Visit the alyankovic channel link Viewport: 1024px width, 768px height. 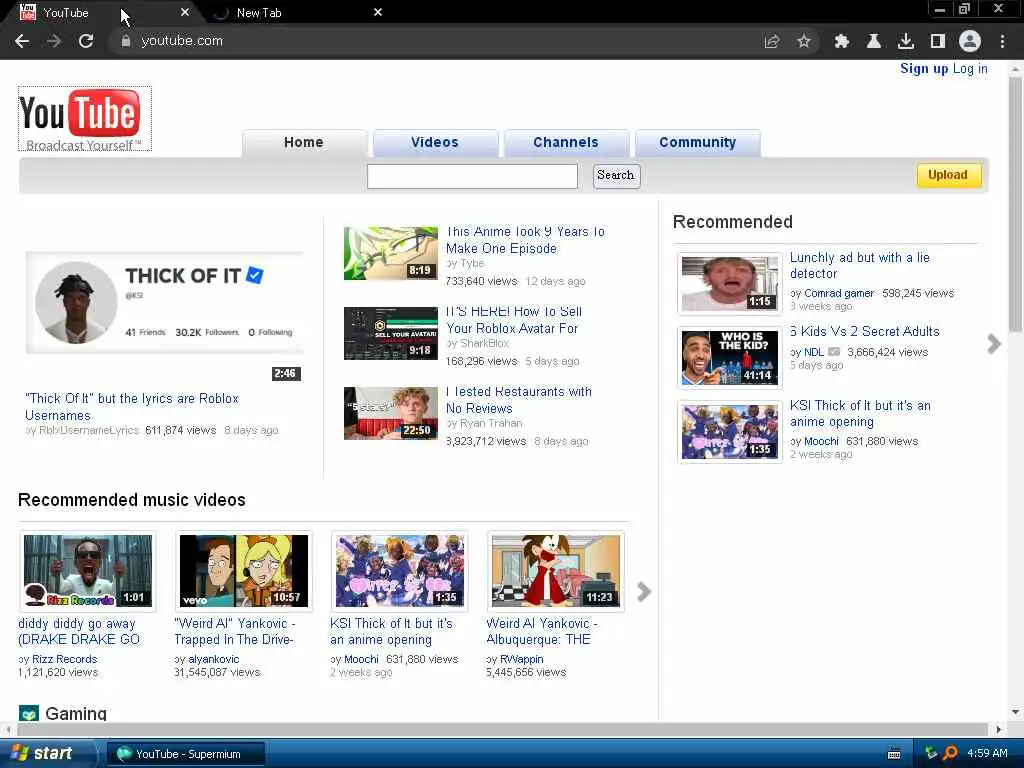coord(214,659)
